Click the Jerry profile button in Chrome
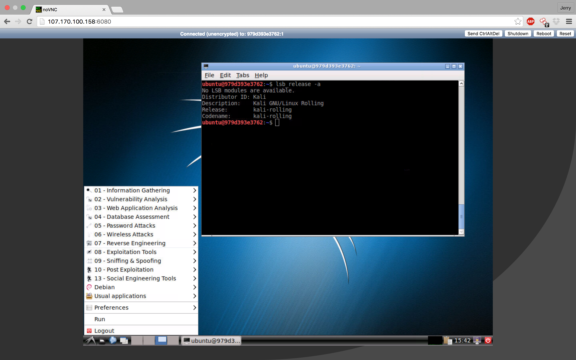 coord(565,8)
